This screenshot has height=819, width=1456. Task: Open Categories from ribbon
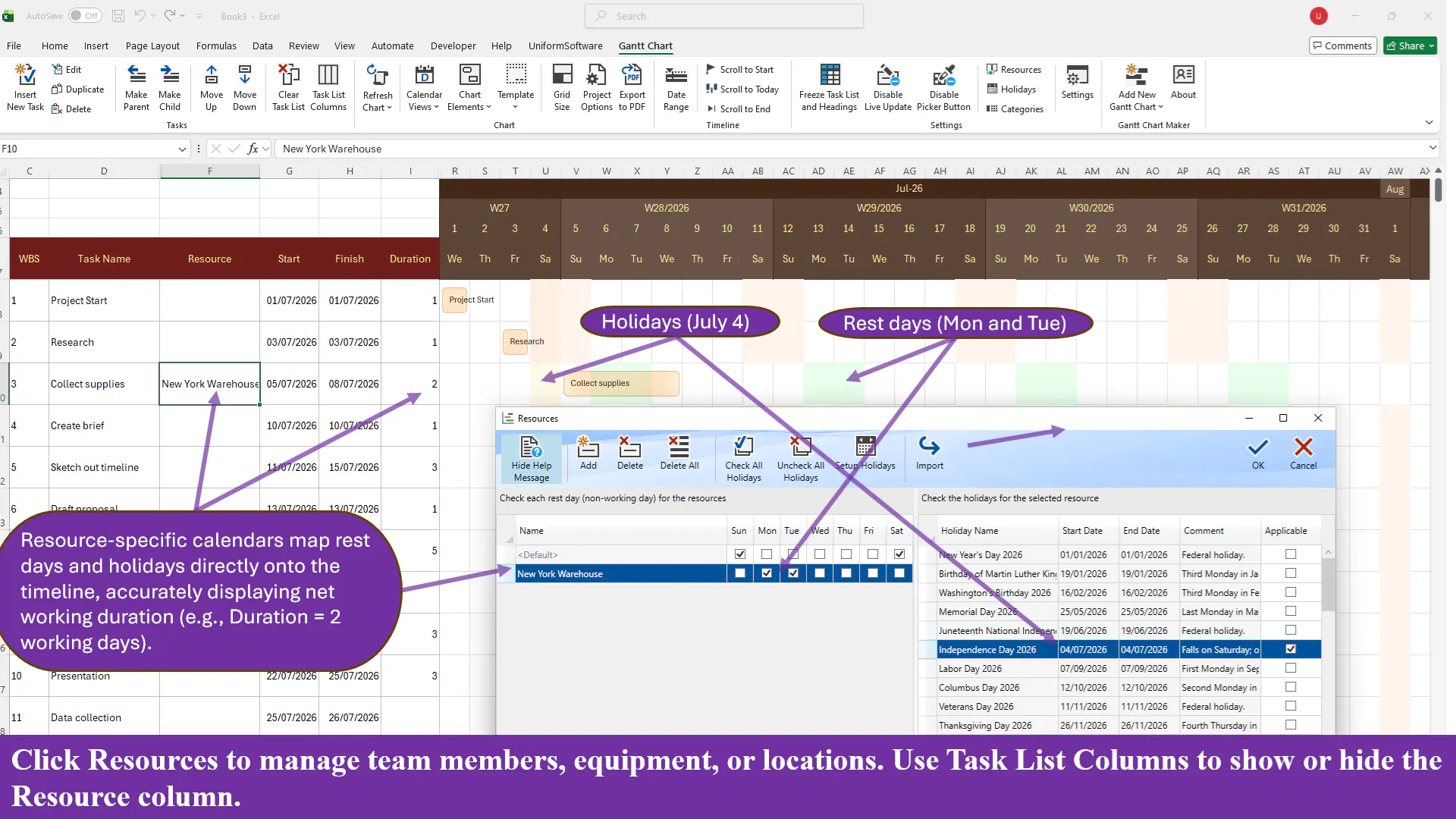(1015, 108)
